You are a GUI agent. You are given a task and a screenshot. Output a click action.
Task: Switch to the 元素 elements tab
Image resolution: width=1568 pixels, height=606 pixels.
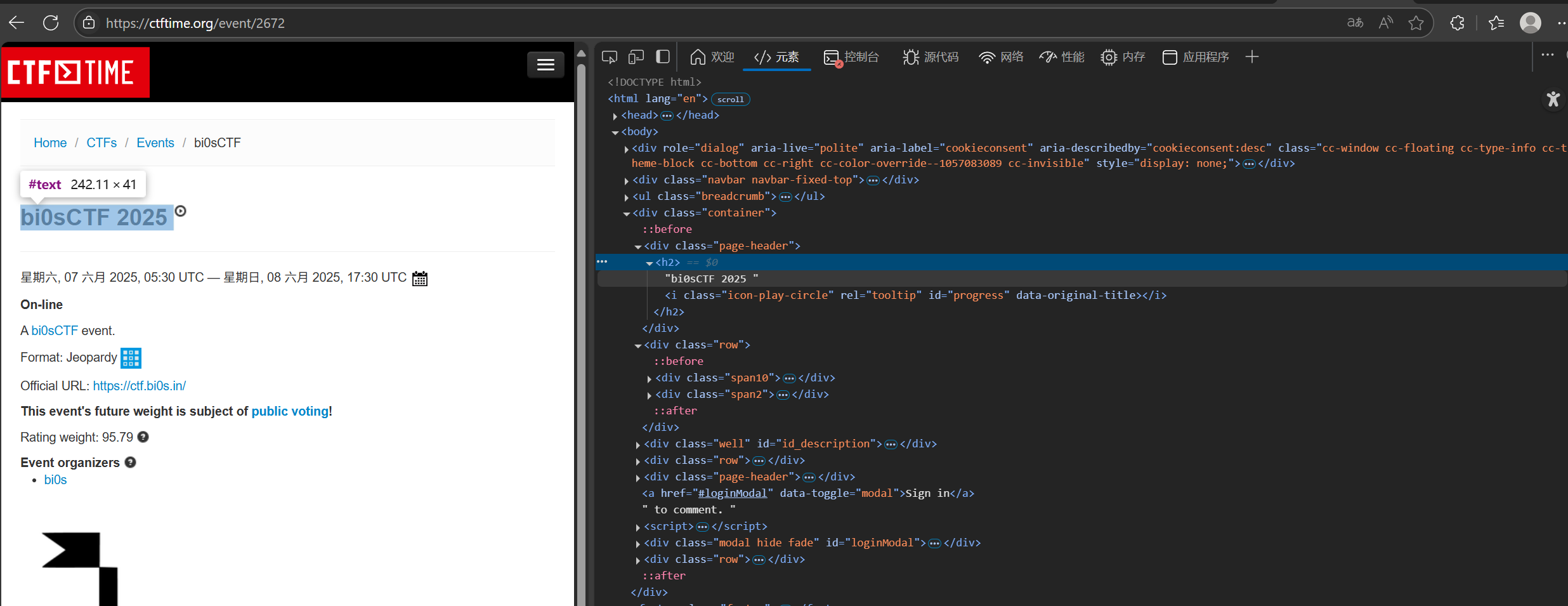[x=776, y=57]
